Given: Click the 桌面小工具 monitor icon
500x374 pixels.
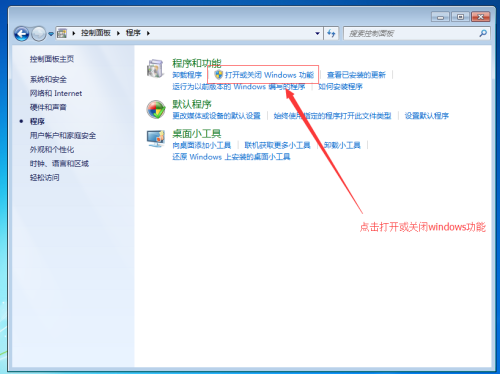Looking at the screenshot, I should pyautogui.click(x=156, y=138).
